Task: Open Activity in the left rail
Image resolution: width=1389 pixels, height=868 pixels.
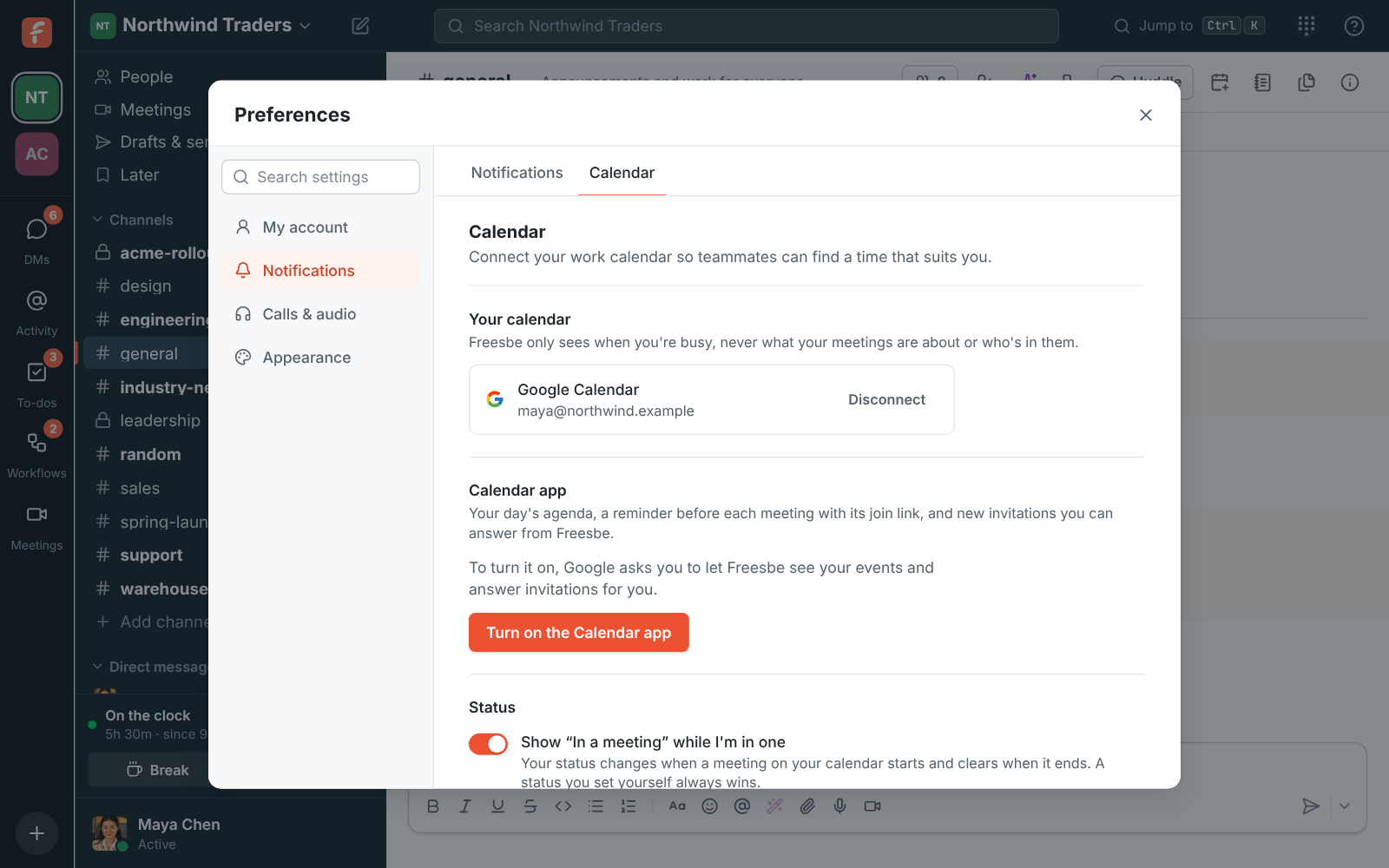Action: (x=36, y=311)
